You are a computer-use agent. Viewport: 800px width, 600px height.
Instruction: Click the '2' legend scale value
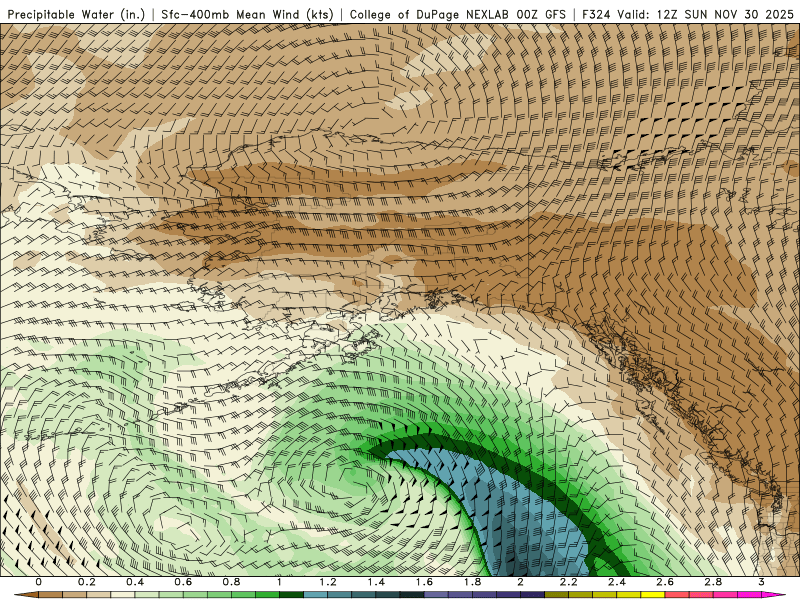click(520, 582)
